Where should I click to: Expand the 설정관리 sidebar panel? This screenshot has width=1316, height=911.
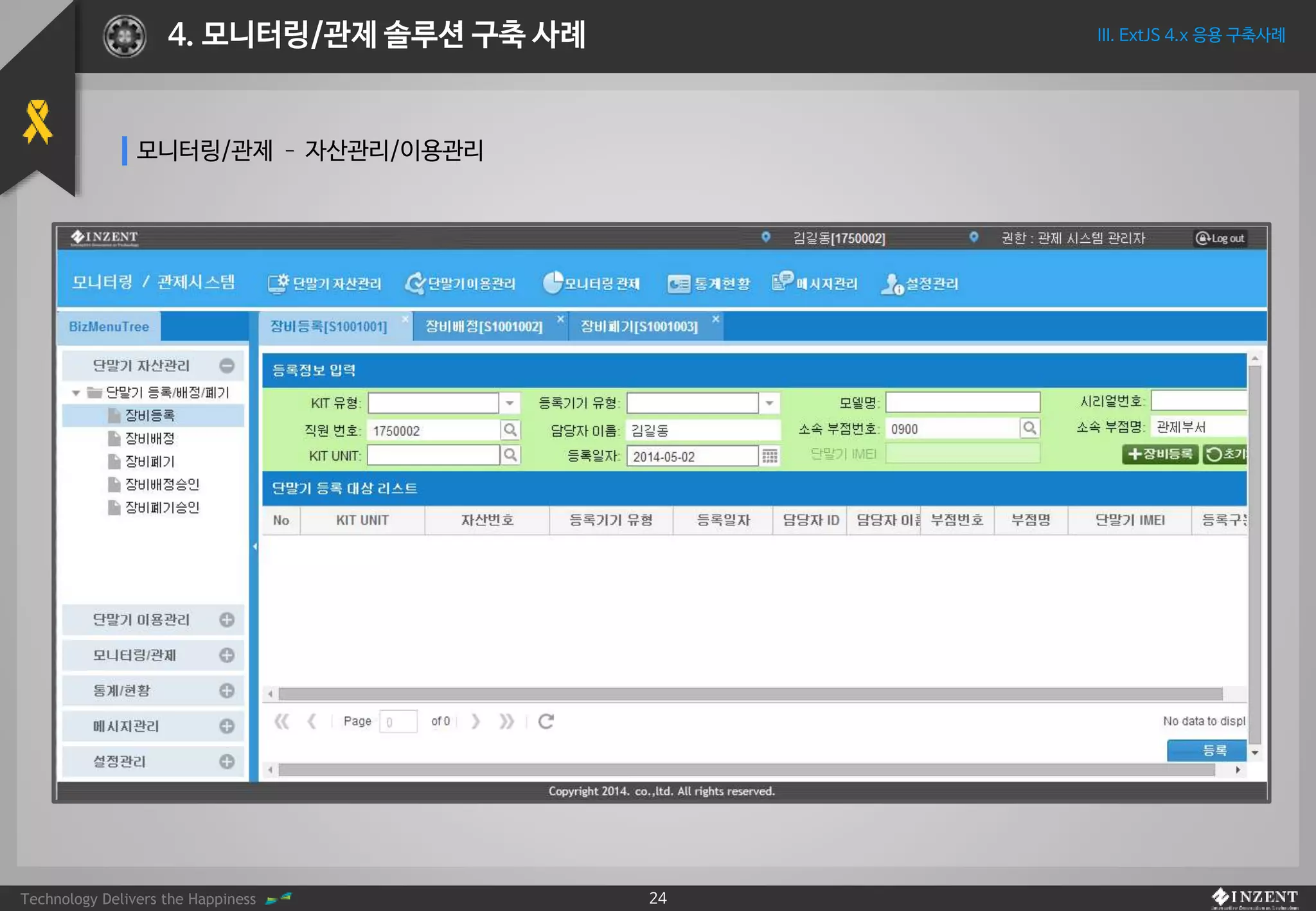tap(227, 761)
